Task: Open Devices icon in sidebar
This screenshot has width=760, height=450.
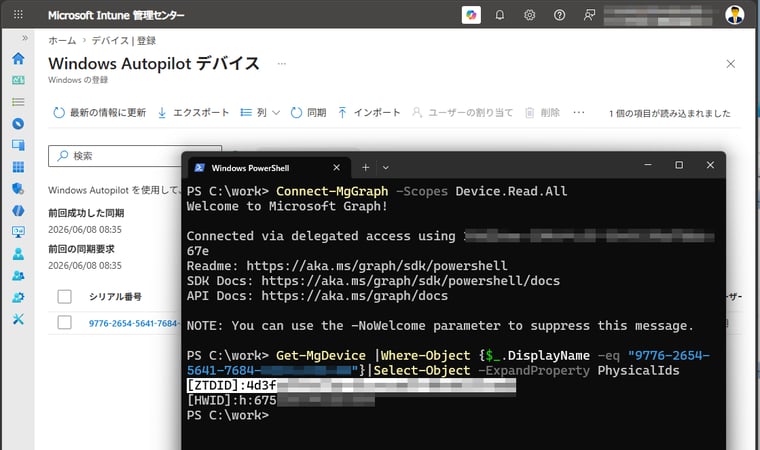Action: point(18,145)
